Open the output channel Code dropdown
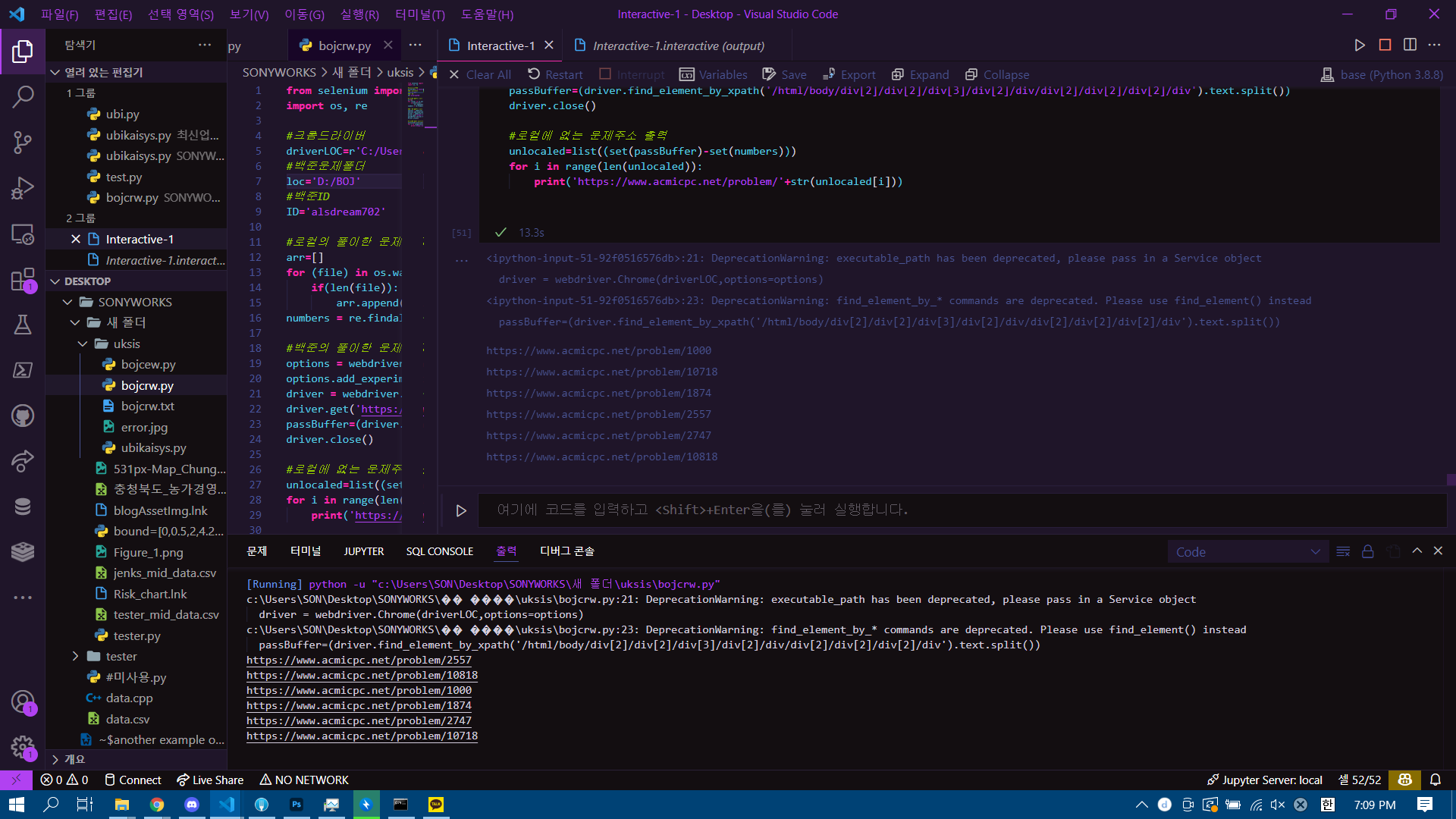The image size is (1456, 819). 1247,552
